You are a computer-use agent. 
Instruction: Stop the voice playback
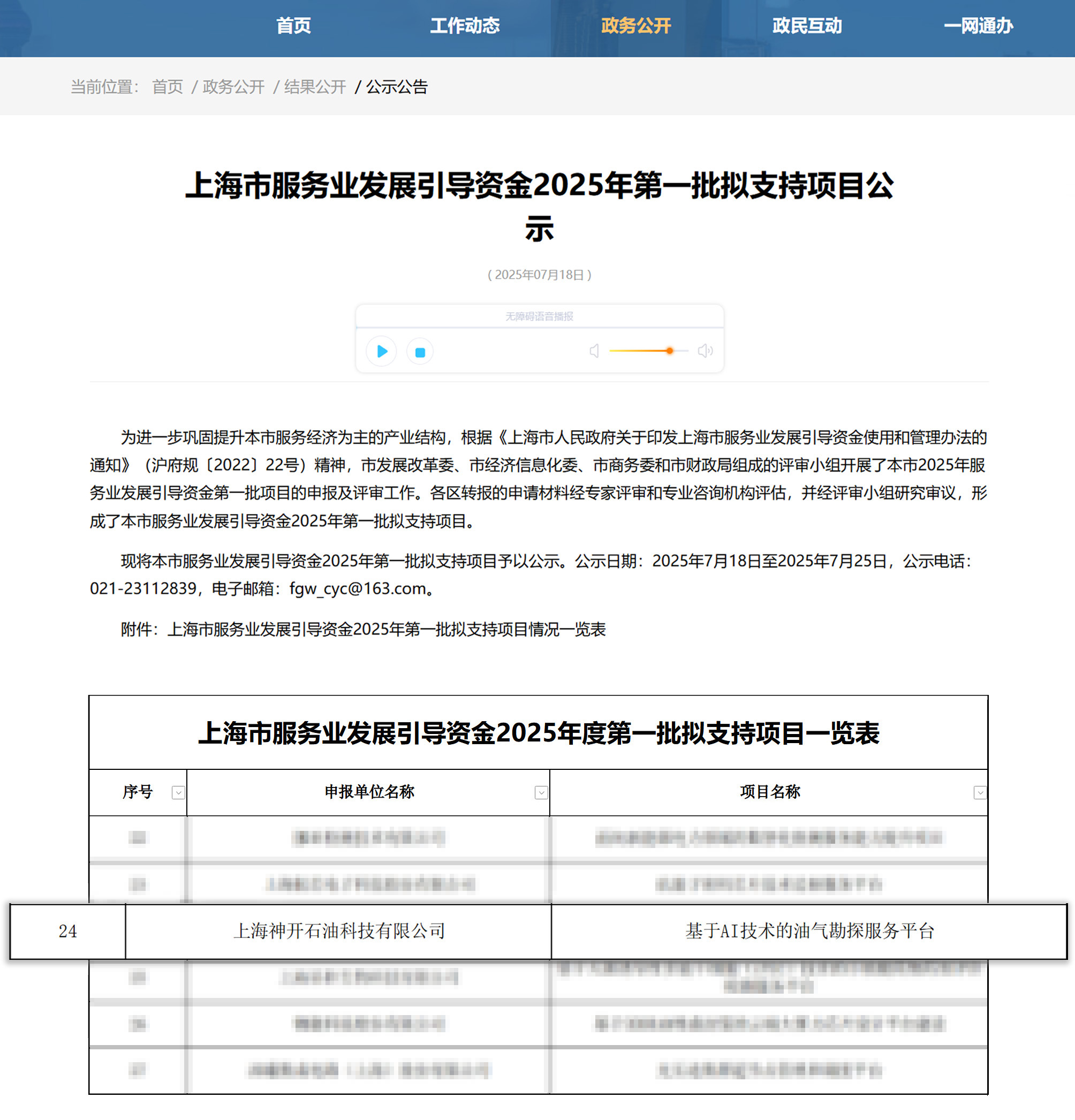(420, 351)
